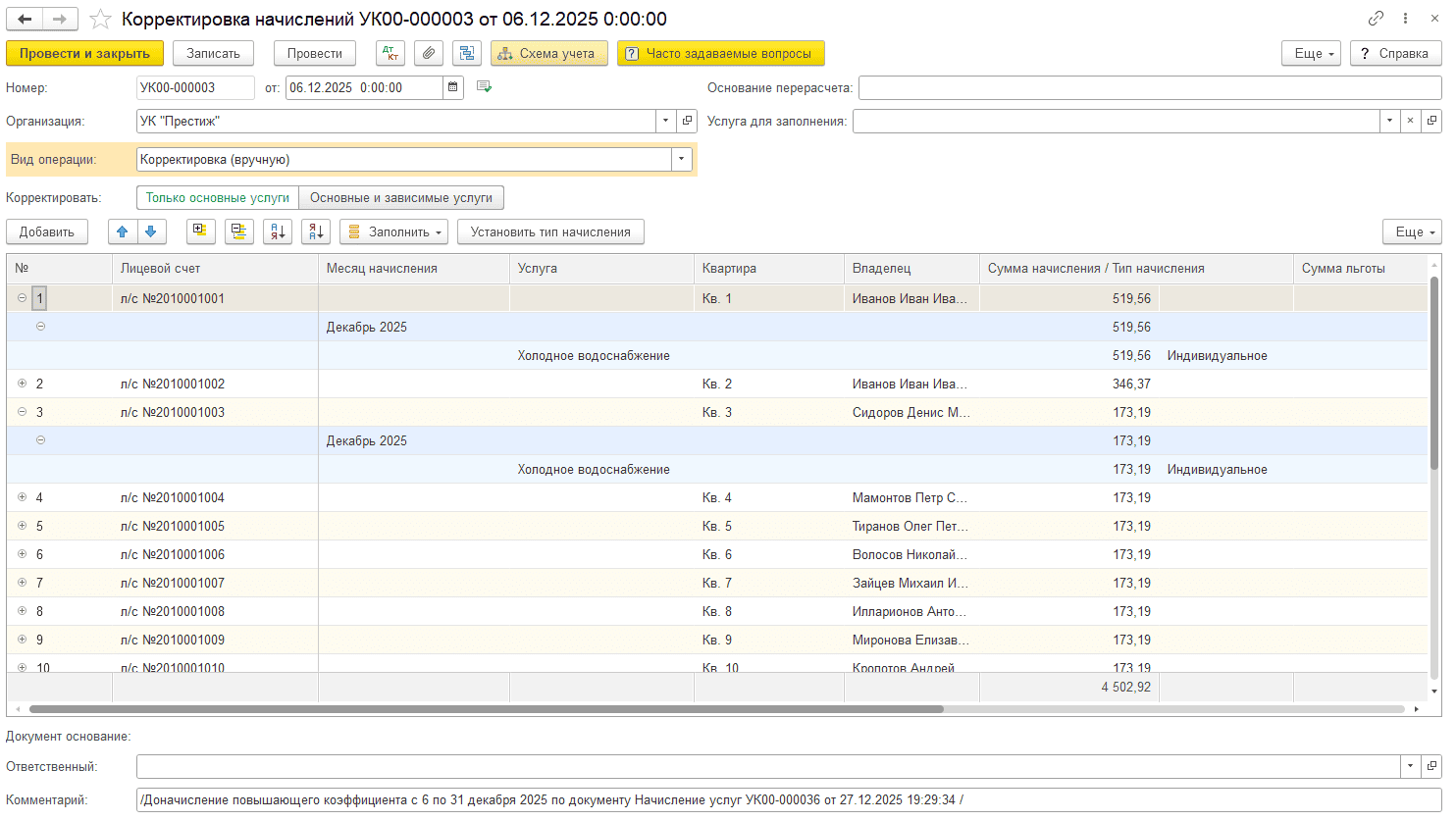Open the document structure icon
The width and height of the screenshot is (1456, 821).
pos(467,54)
